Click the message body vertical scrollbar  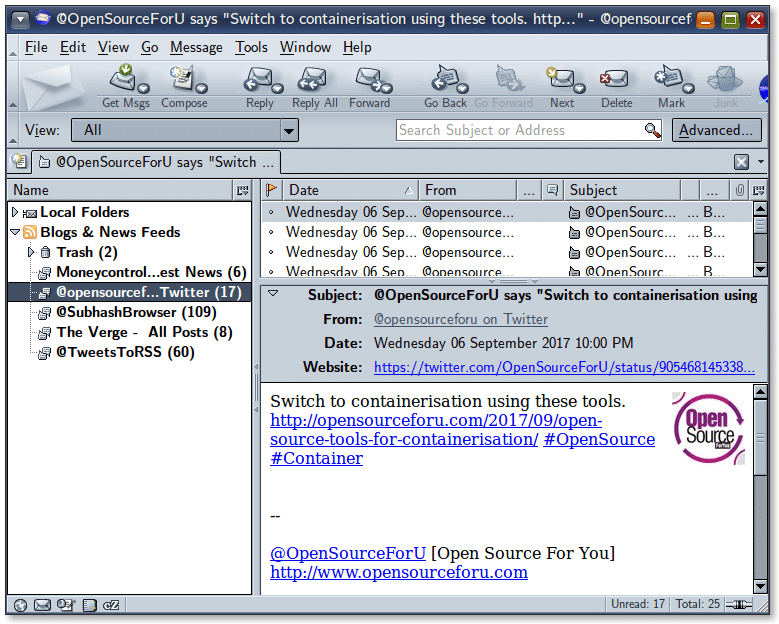(x=761, y=480)
